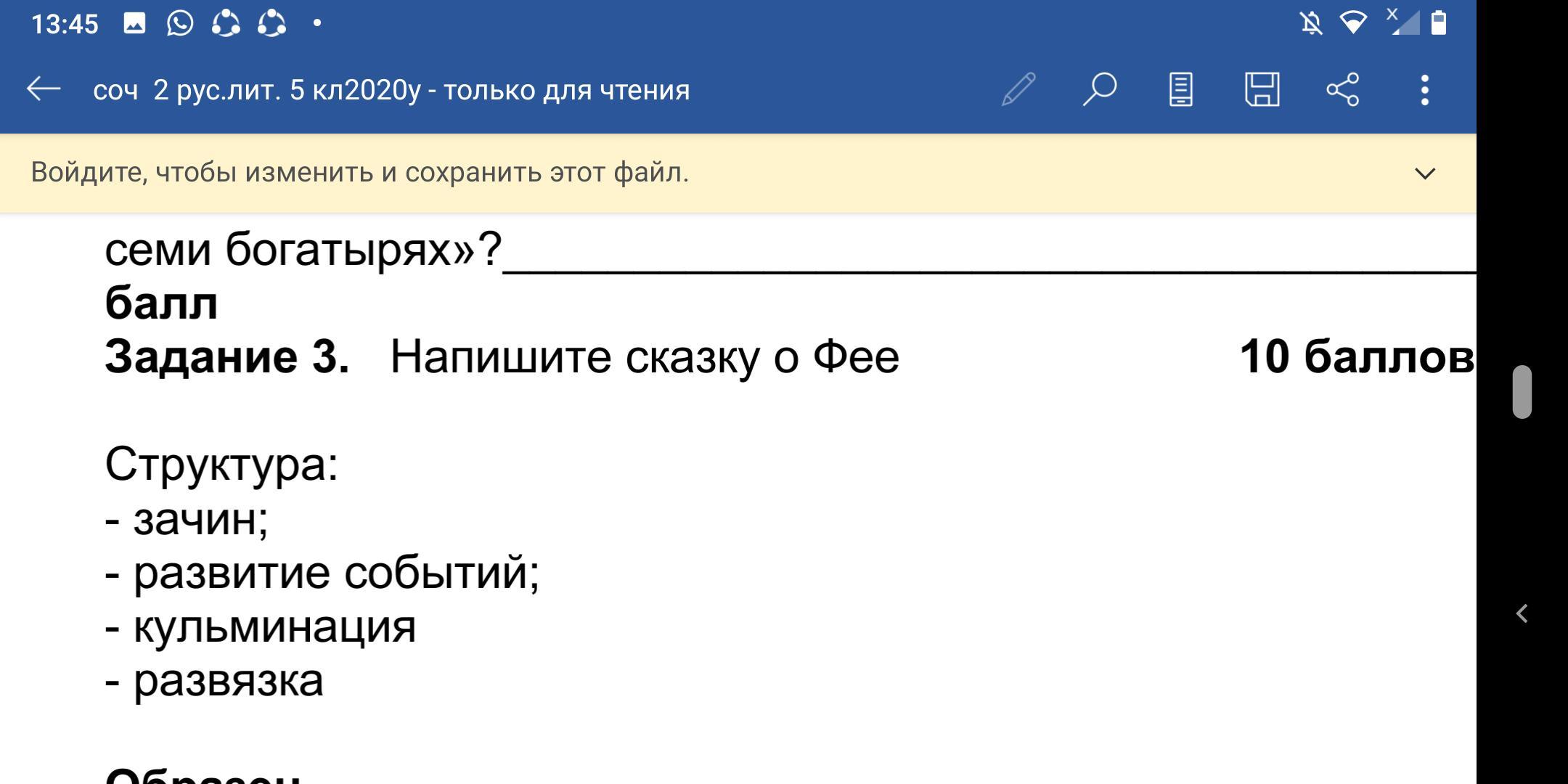The width and height of the screenshot is (1568, 784).
Task: Tap the image notification icon in status bar
Action: click(134, 23)
